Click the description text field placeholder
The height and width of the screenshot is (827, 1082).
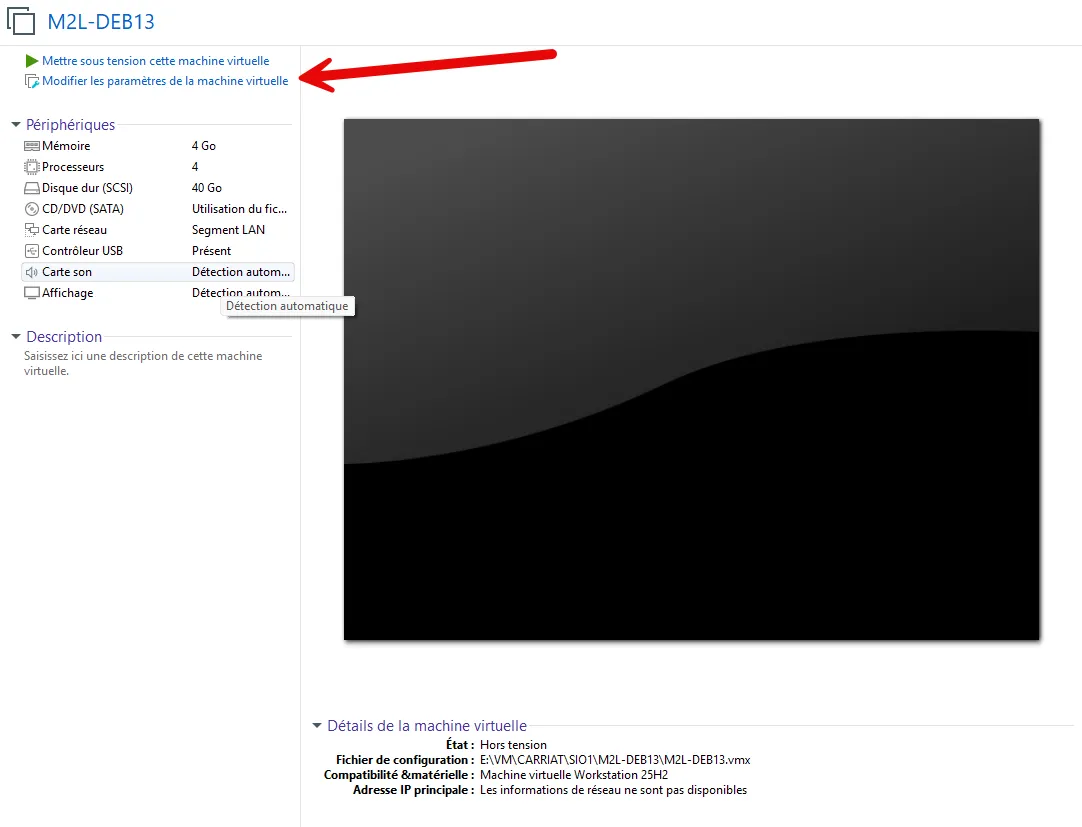(143, 363)
